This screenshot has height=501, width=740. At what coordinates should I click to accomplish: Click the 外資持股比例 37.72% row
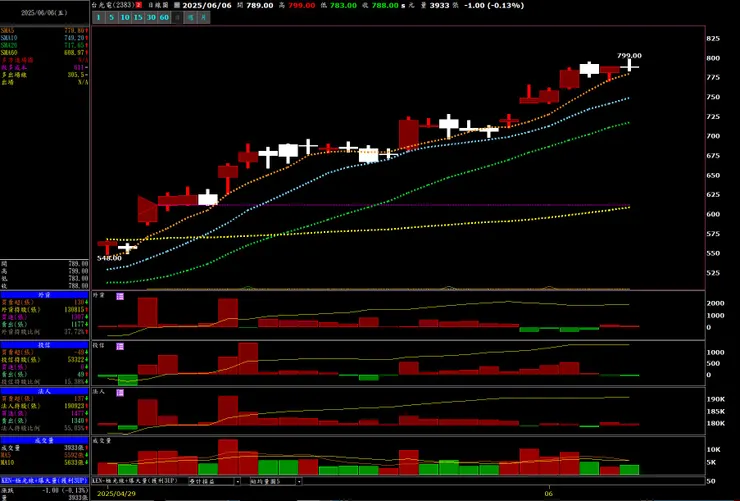click(x=44, y=332)
